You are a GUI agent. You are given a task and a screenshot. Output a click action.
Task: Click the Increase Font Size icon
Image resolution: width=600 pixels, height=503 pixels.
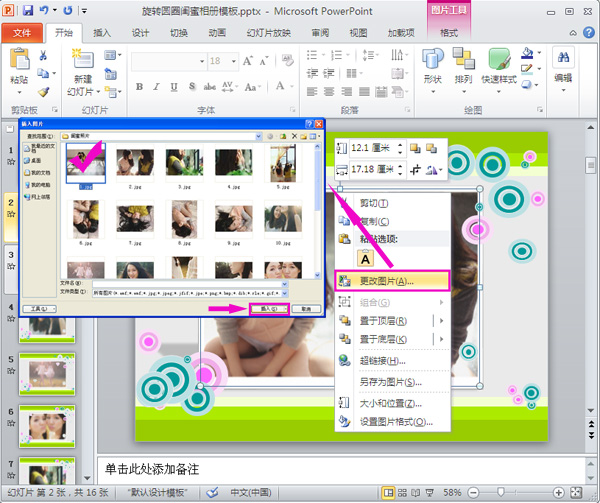point(248,61)
